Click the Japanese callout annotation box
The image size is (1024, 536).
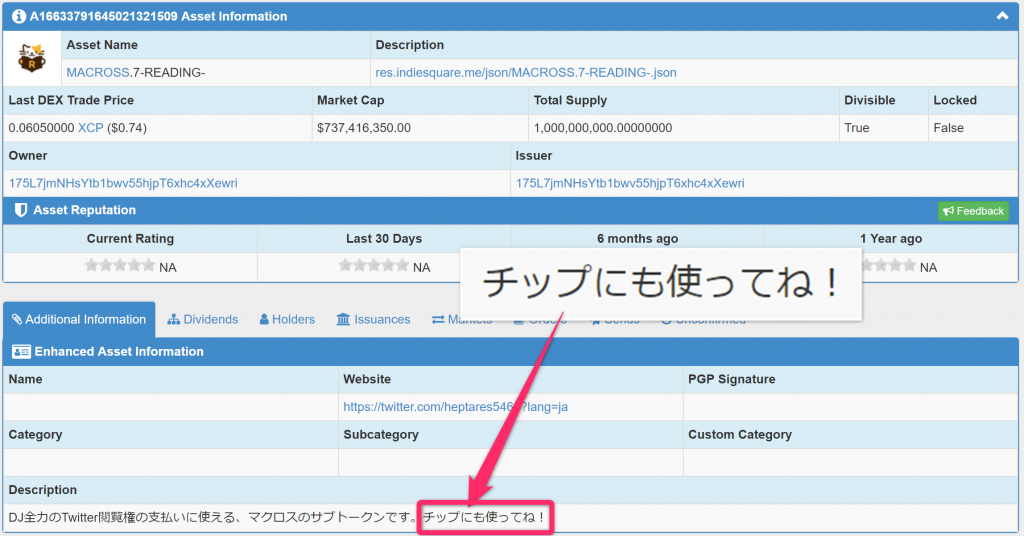pyautogui.click(x=660, y=284)
